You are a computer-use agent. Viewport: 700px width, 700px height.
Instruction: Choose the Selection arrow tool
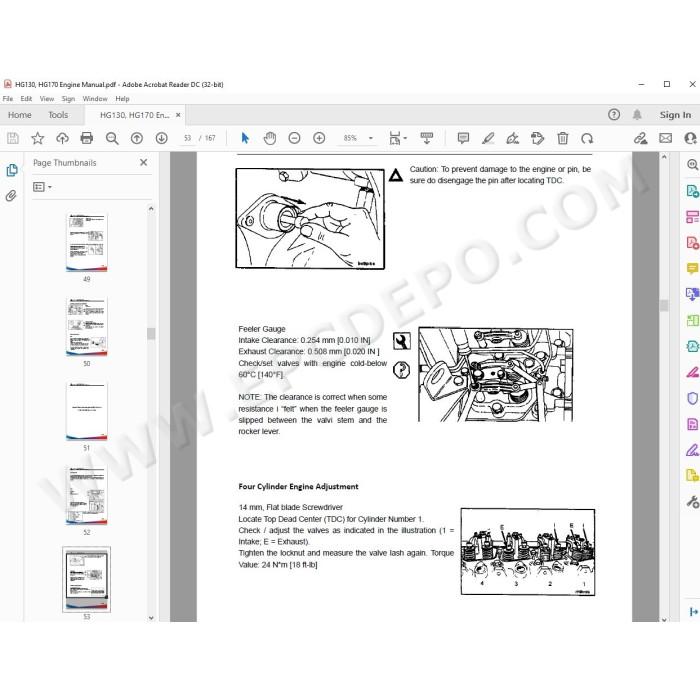[x=245, y=138]
